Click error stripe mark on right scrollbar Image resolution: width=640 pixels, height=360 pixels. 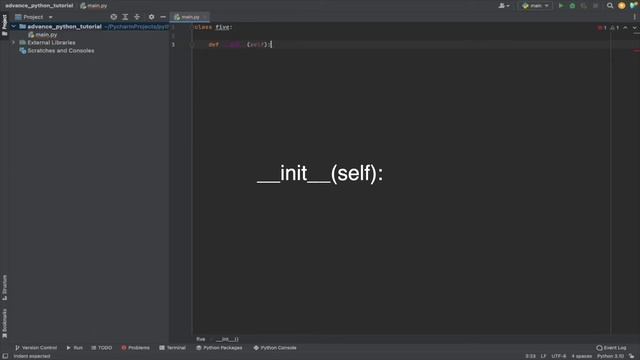tap(636, 51)
